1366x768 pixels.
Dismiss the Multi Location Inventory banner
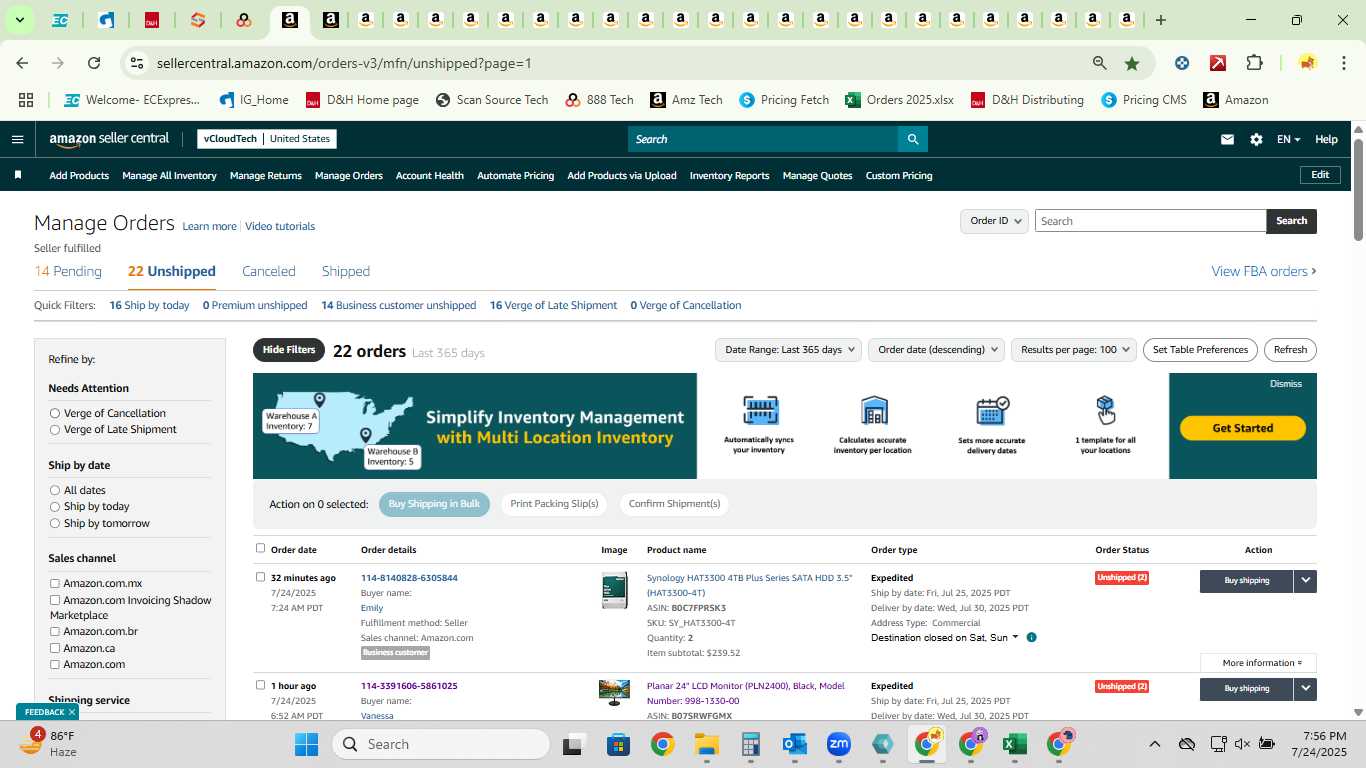(1286, 384)
